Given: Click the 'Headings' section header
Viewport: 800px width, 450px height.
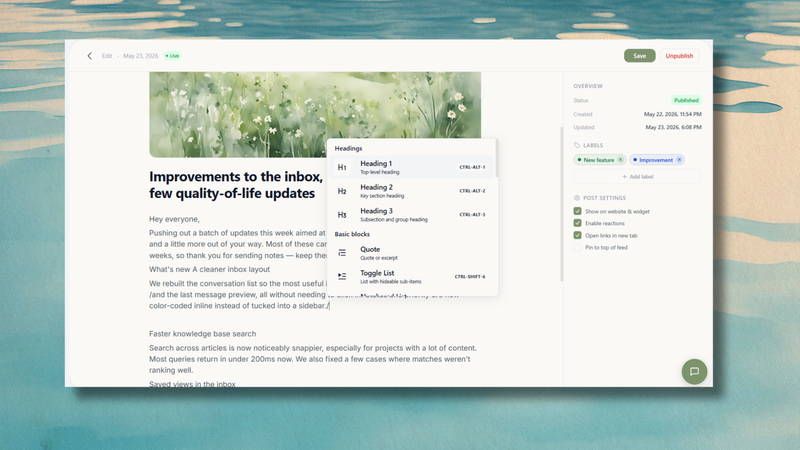Looking at the screenshot, I should tap(348, 148).
